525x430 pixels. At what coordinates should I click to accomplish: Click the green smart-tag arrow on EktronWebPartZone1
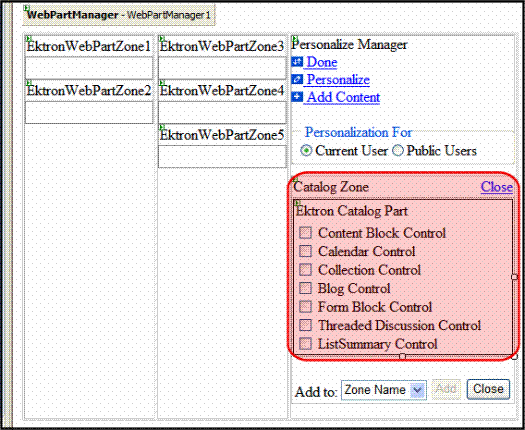(28, 39)
